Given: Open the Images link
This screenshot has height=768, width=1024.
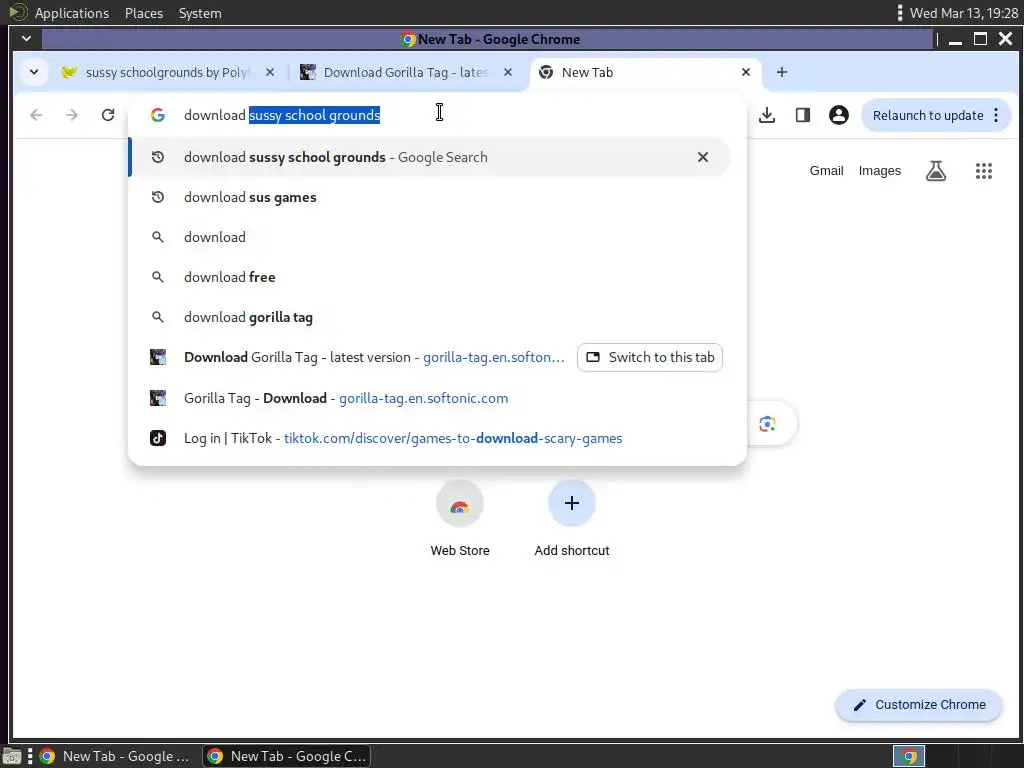Looking at the screenshot, I should [x=880, y=170].
